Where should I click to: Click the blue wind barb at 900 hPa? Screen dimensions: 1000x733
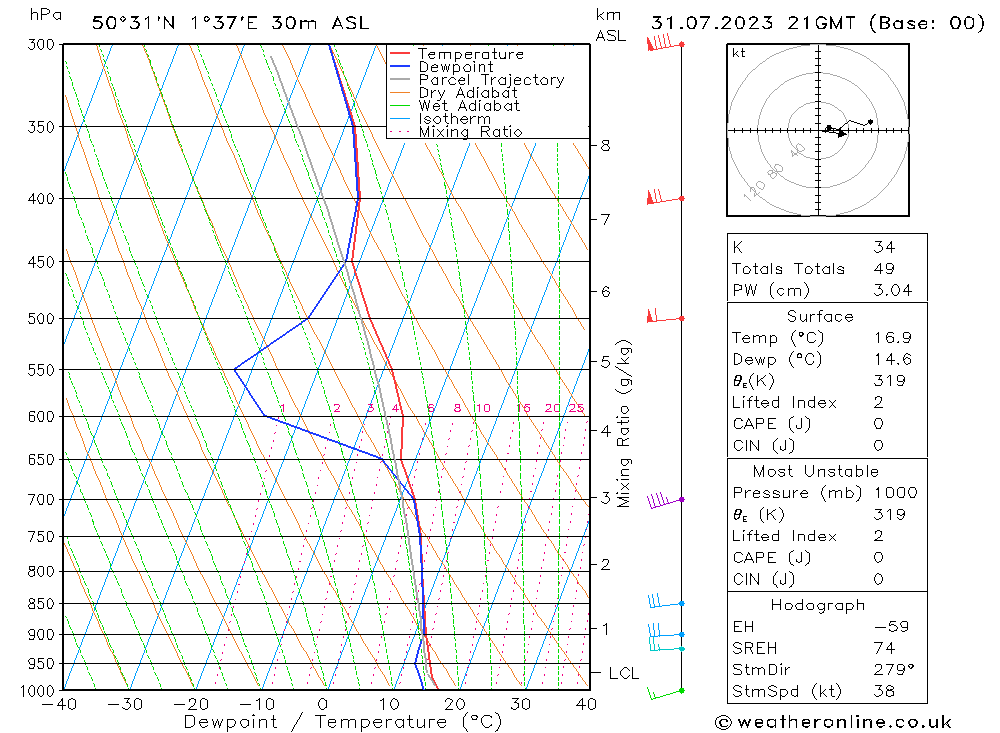pos(666,632)
